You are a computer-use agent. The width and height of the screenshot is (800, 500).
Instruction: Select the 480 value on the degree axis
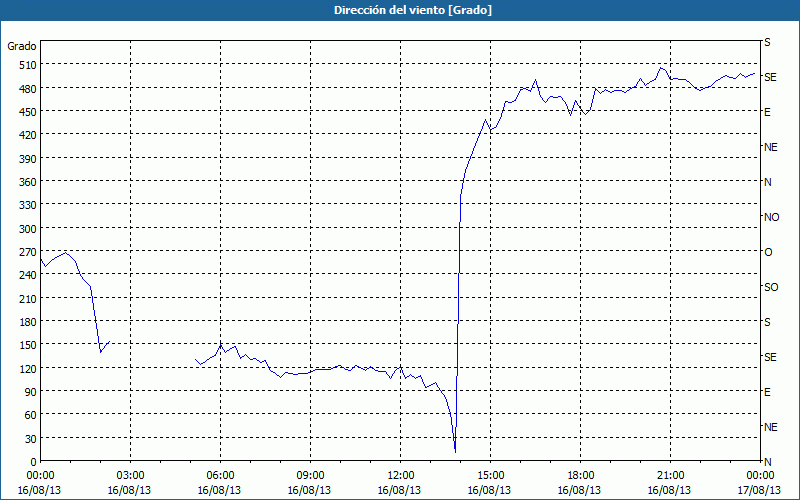[29, 89]
